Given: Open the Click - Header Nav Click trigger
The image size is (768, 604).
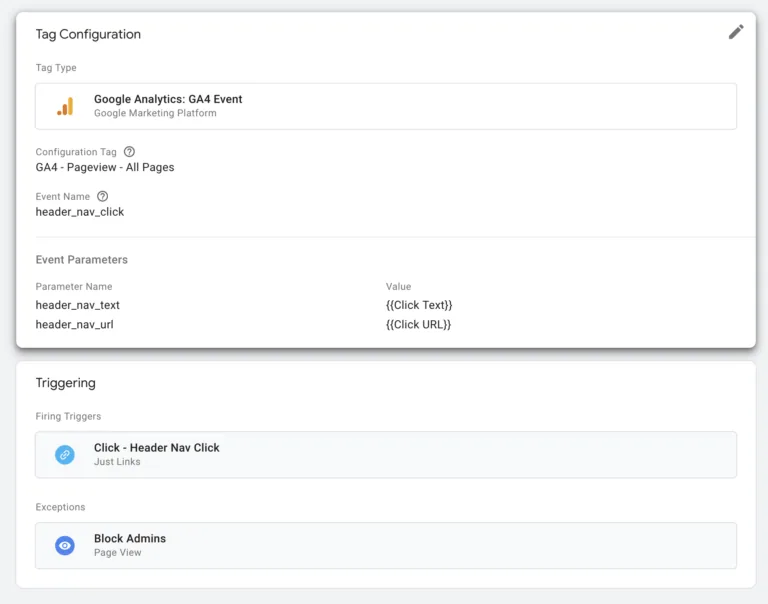Looking at the screenshot, I should [386, 455].
